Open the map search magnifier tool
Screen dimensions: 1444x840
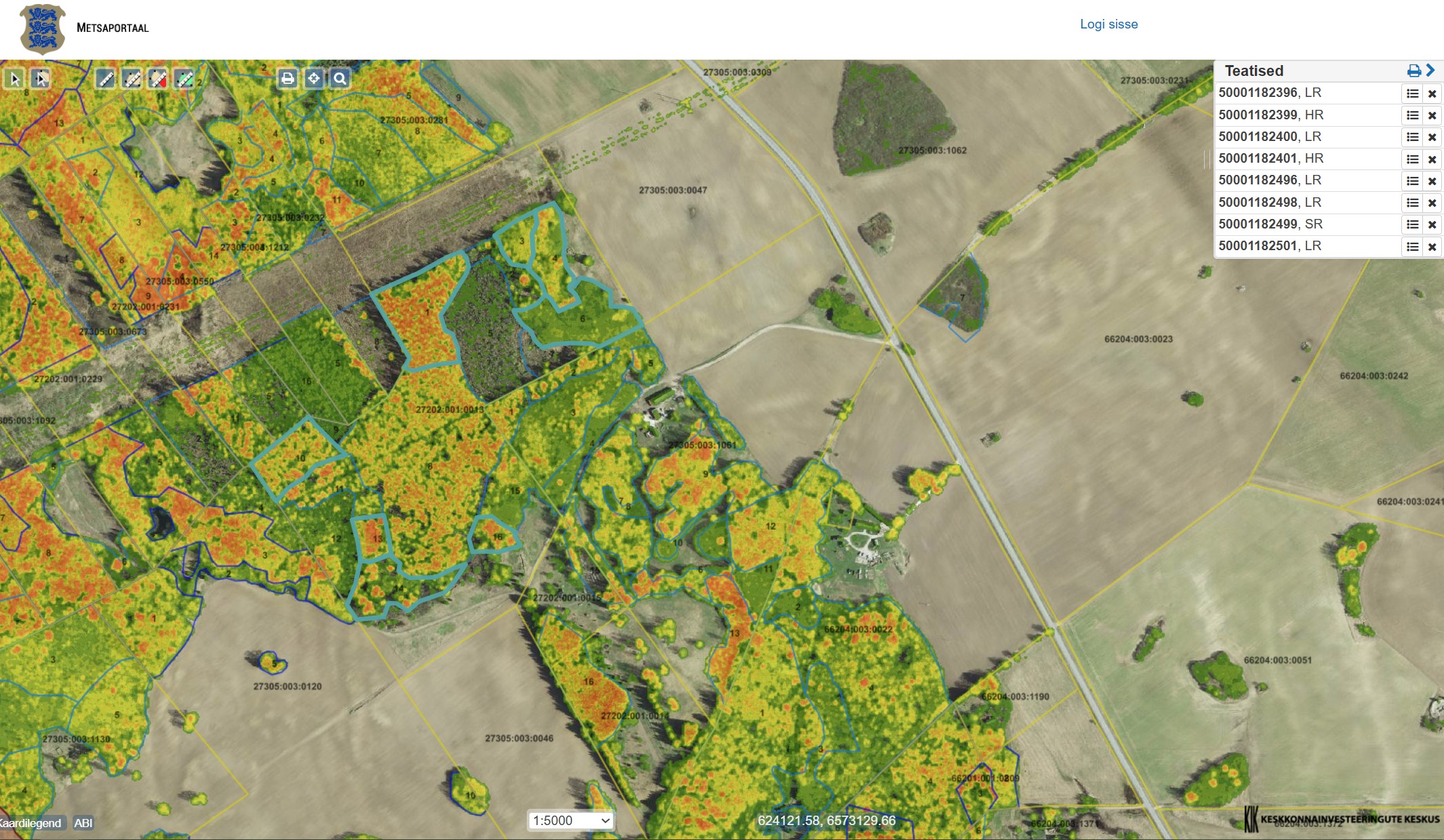[x=340, y=79]
